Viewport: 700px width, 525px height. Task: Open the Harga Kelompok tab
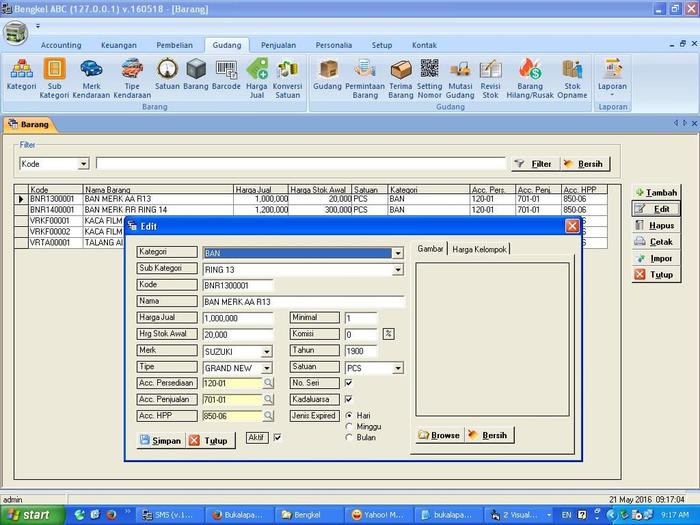point(479,249)
